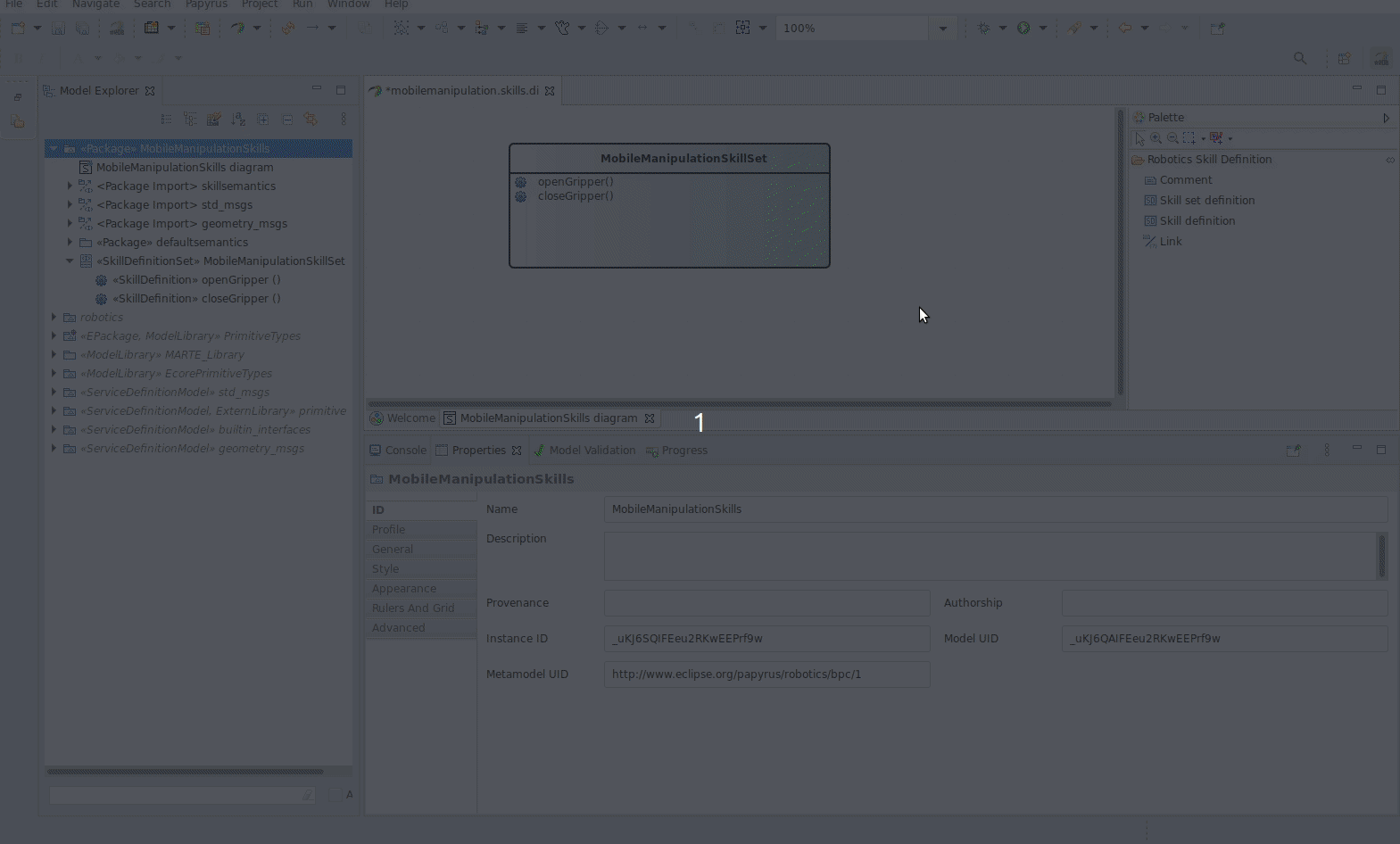Click the Skill set definition palette tool
This screenshot has width=1400, height=844.
tap(1206, 201)
